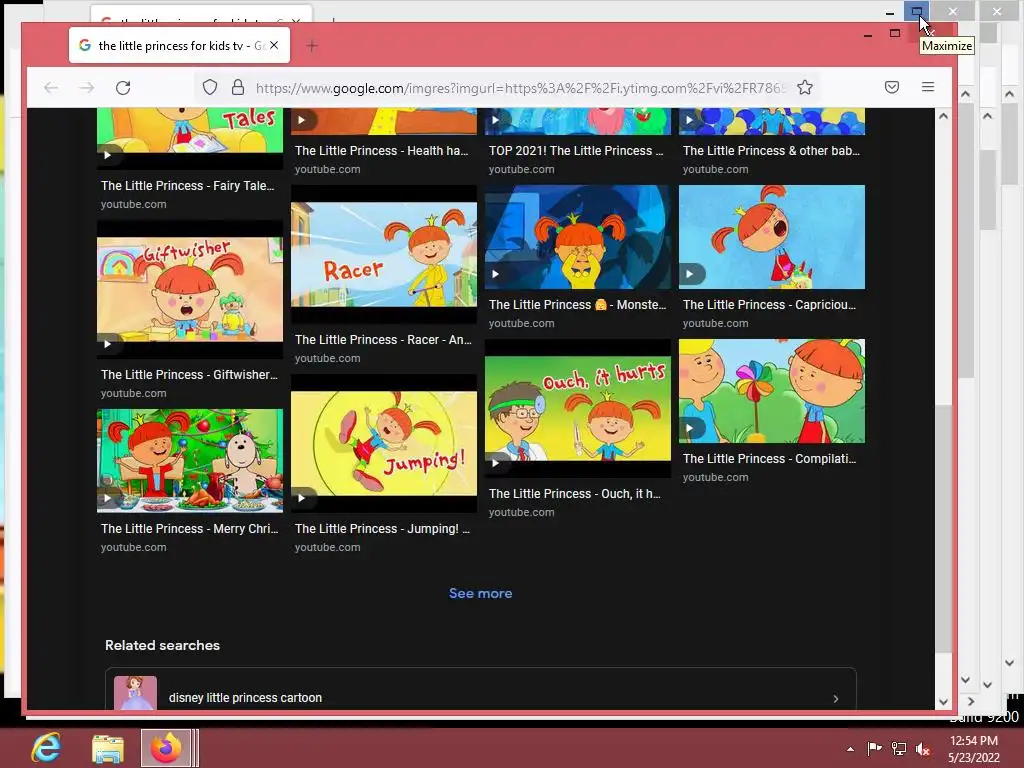Viewport: 1024px width, 768px height.
Task: Open a new tab with plus button
Action: coord(312,46)
